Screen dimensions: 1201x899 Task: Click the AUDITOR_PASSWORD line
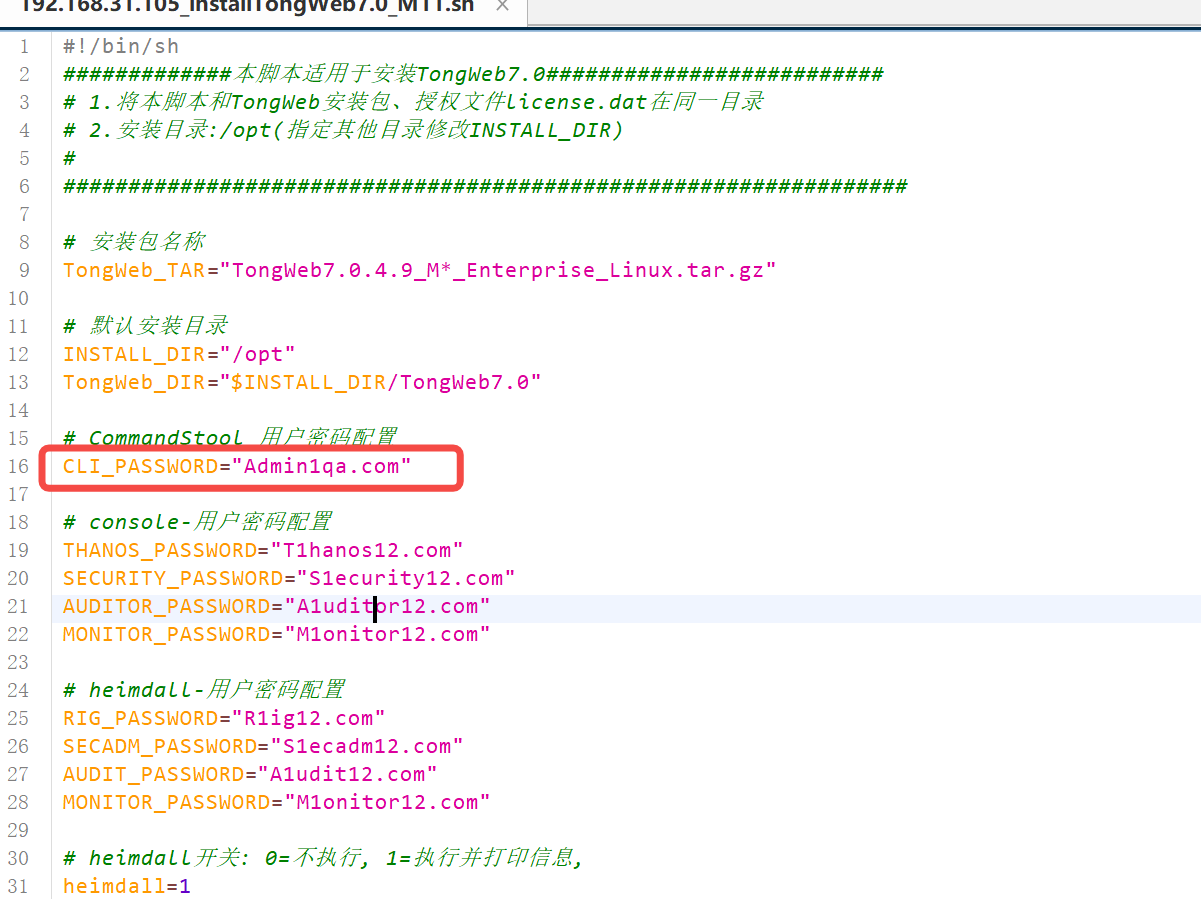click(276, 606)
